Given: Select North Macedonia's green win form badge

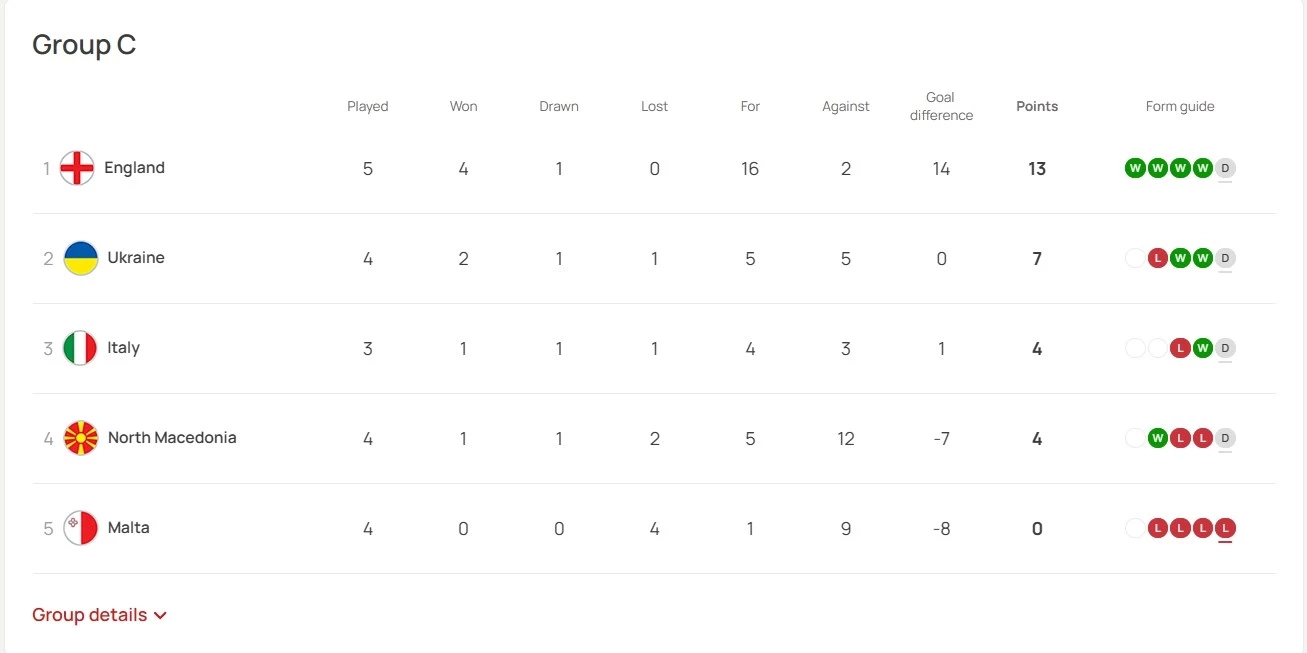Looking at the screenshot, I should [1158, 438].
